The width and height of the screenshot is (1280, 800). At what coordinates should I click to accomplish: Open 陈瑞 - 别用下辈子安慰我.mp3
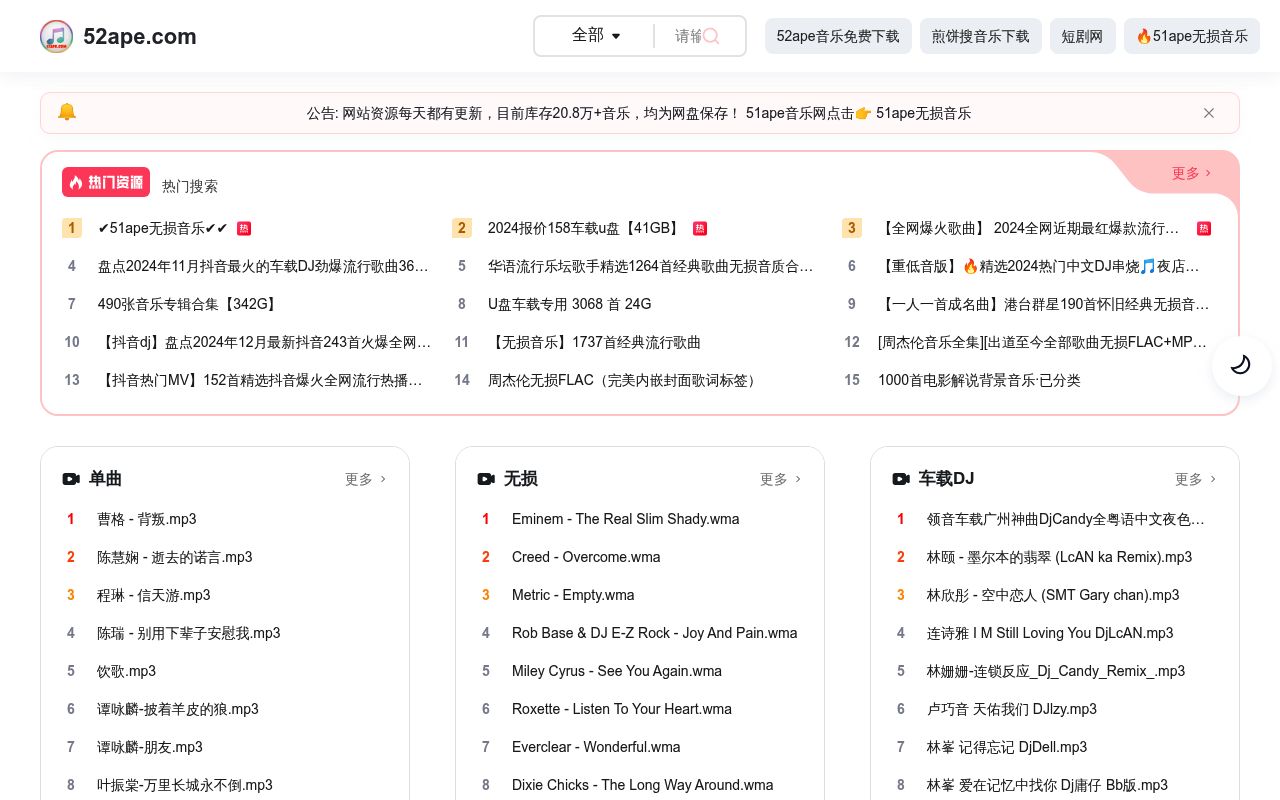(x=189, y=633)
